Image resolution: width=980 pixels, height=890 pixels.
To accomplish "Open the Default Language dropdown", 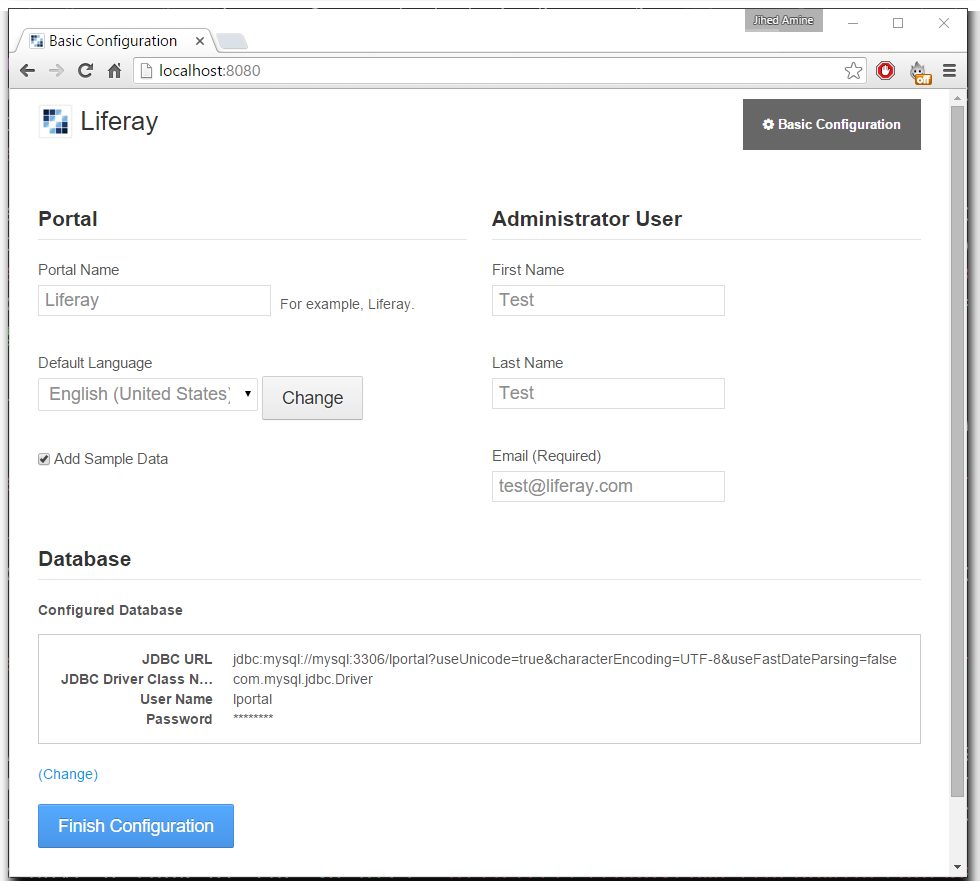I will coord(148,394).
